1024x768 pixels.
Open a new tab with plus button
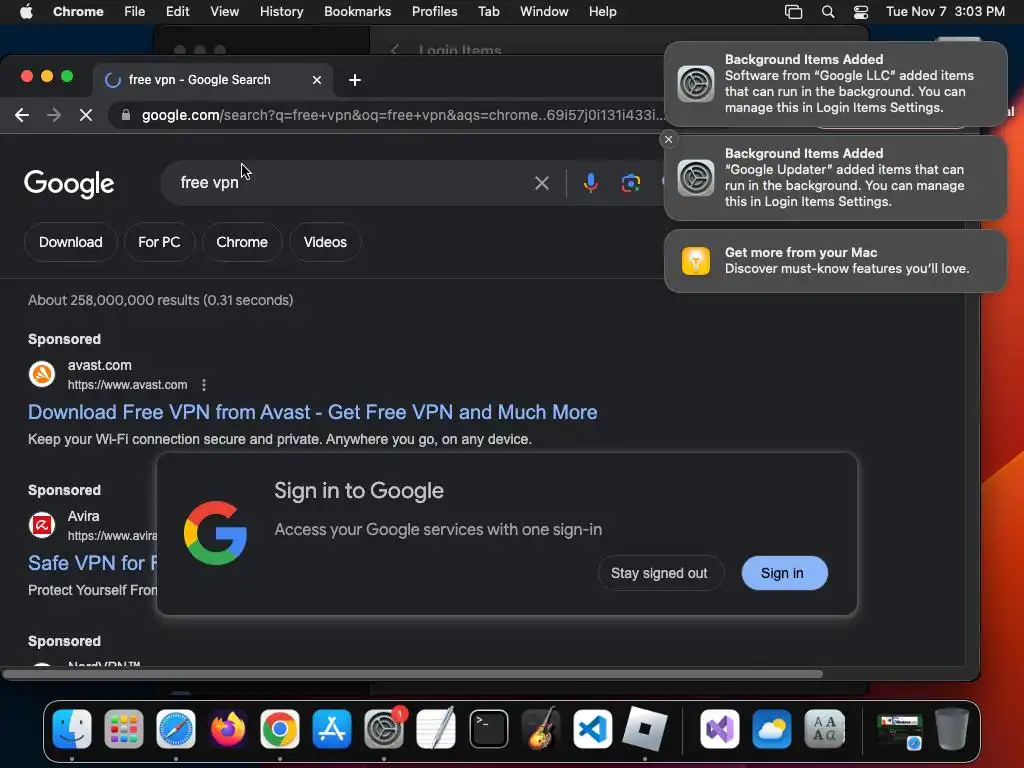pyautogui.click(x=355, y=80)
